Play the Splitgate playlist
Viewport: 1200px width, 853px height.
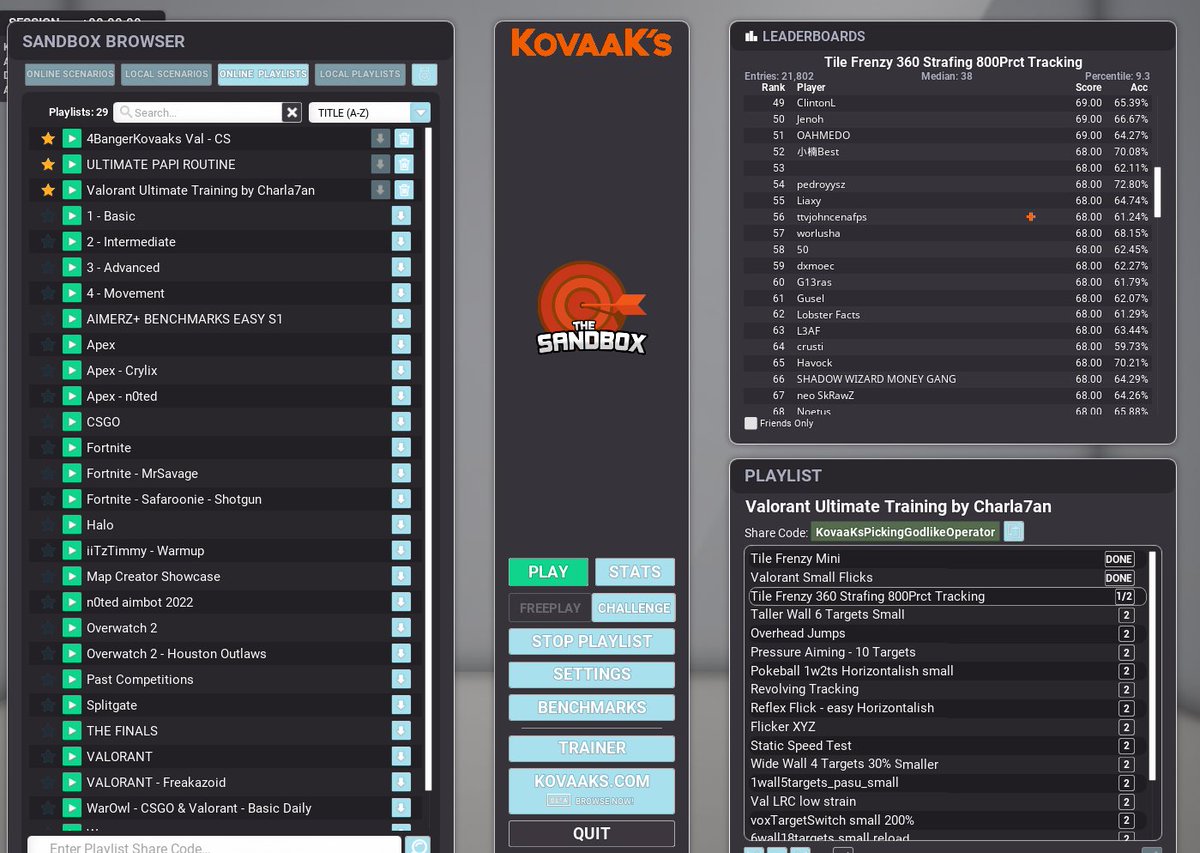tap(71, 705)
